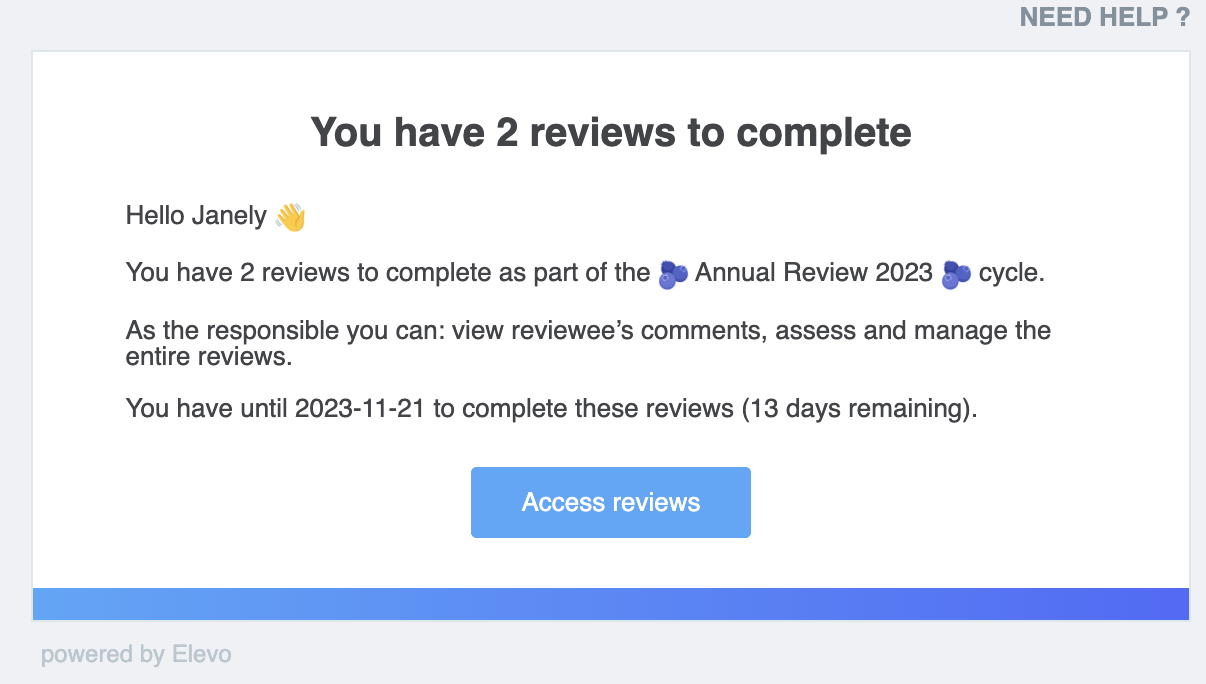This screenshot has height=684, width=1206.
Task: Click the Hello Janely greeting text
Action: (x=196, y=216)
